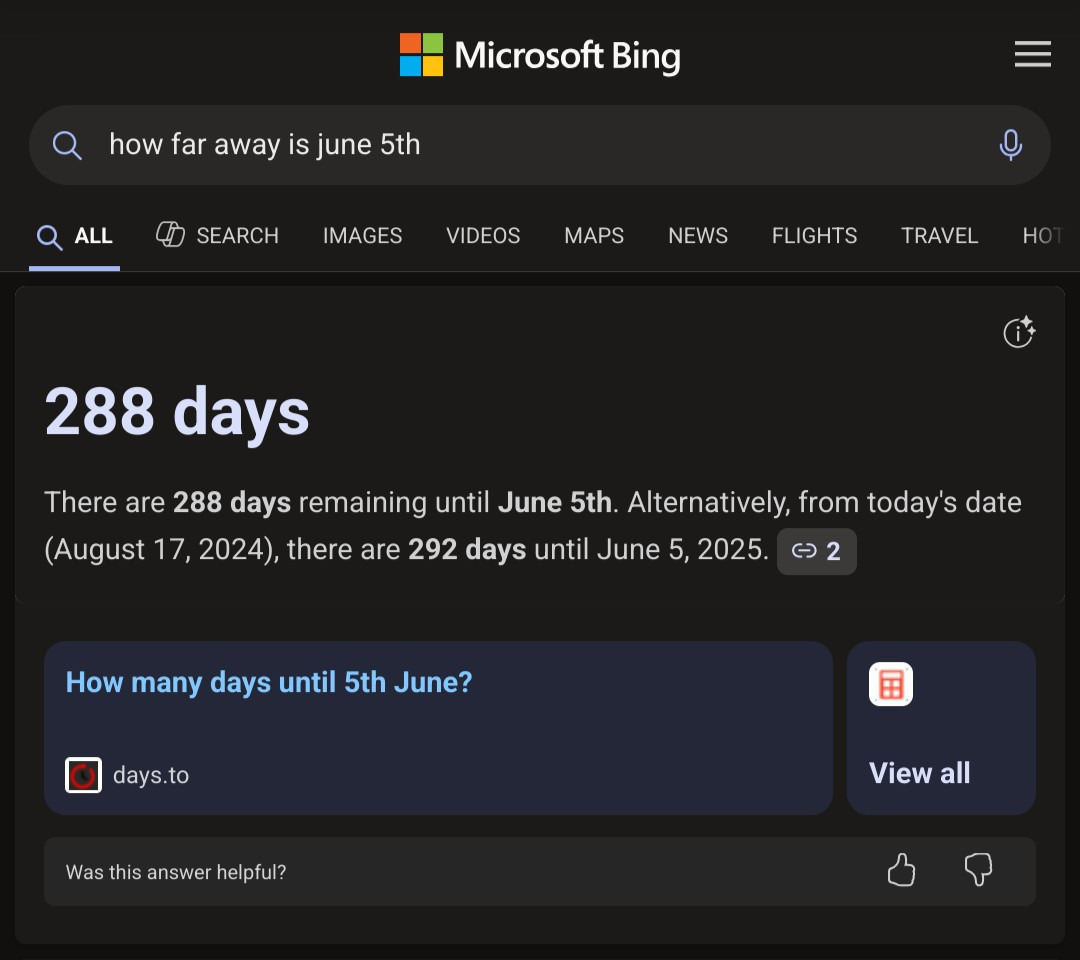Open "How many days until 5th June?" link
Screen dimensions: 1080x960
tap(269, 683)
